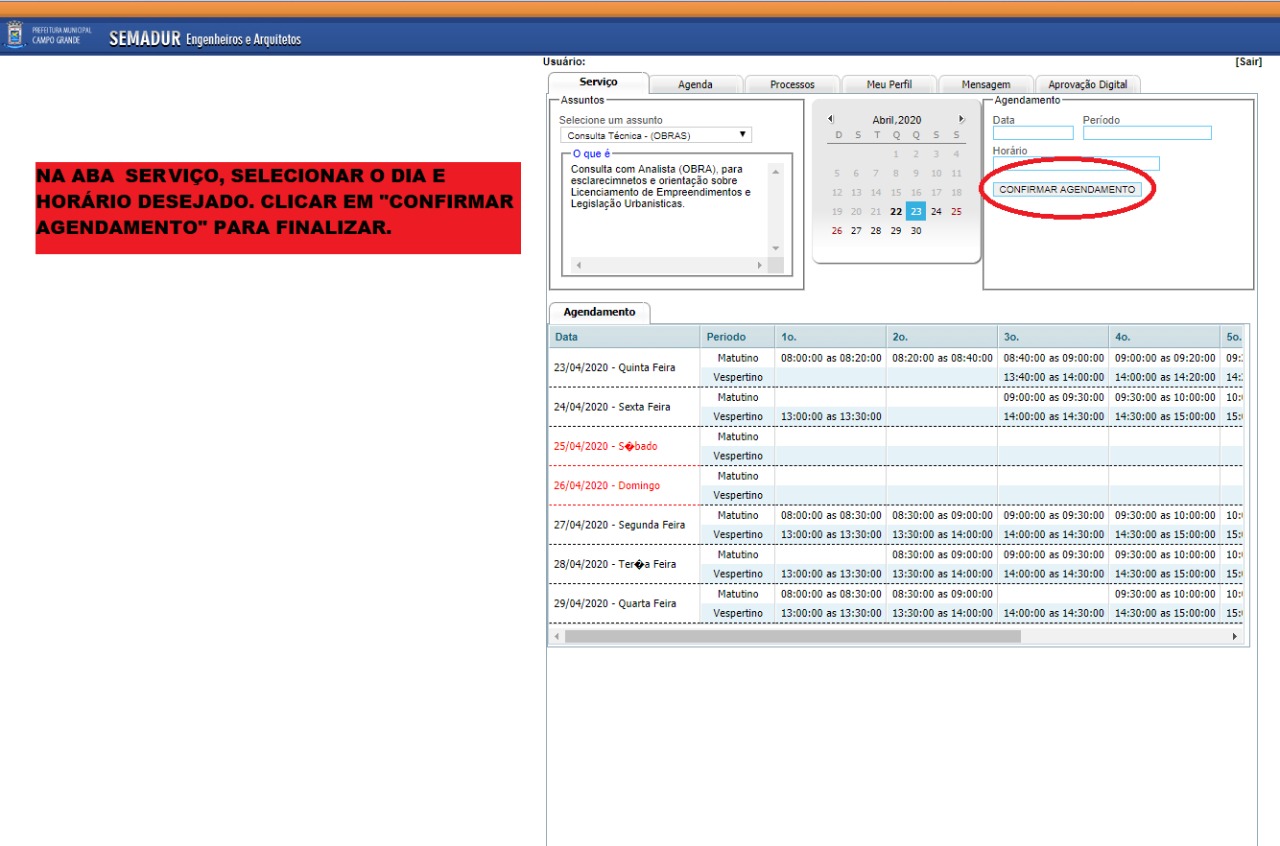Pick 24/04 Matutino slot 09:00:00 as 09:30:00
Viewport: 1280px width, 846px height.
pyautogui.click(x=1053, y=397)
